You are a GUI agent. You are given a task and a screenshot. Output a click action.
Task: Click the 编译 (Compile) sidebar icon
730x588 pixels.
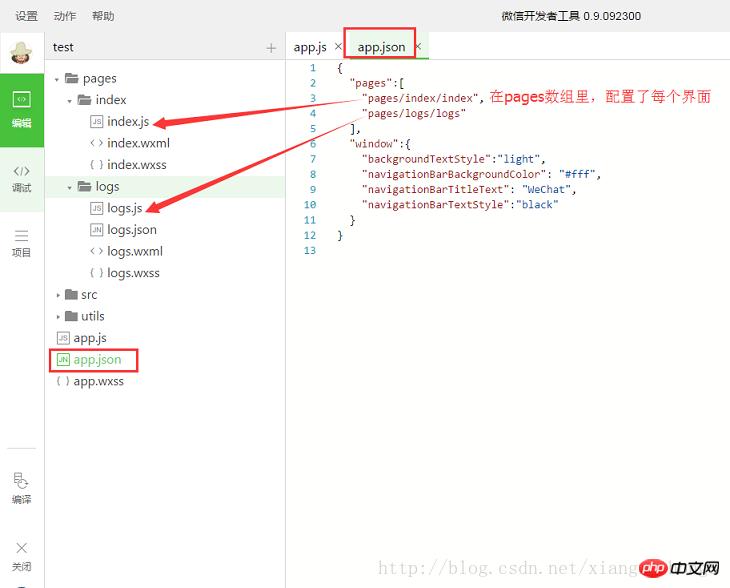click(x=21, y=488)
